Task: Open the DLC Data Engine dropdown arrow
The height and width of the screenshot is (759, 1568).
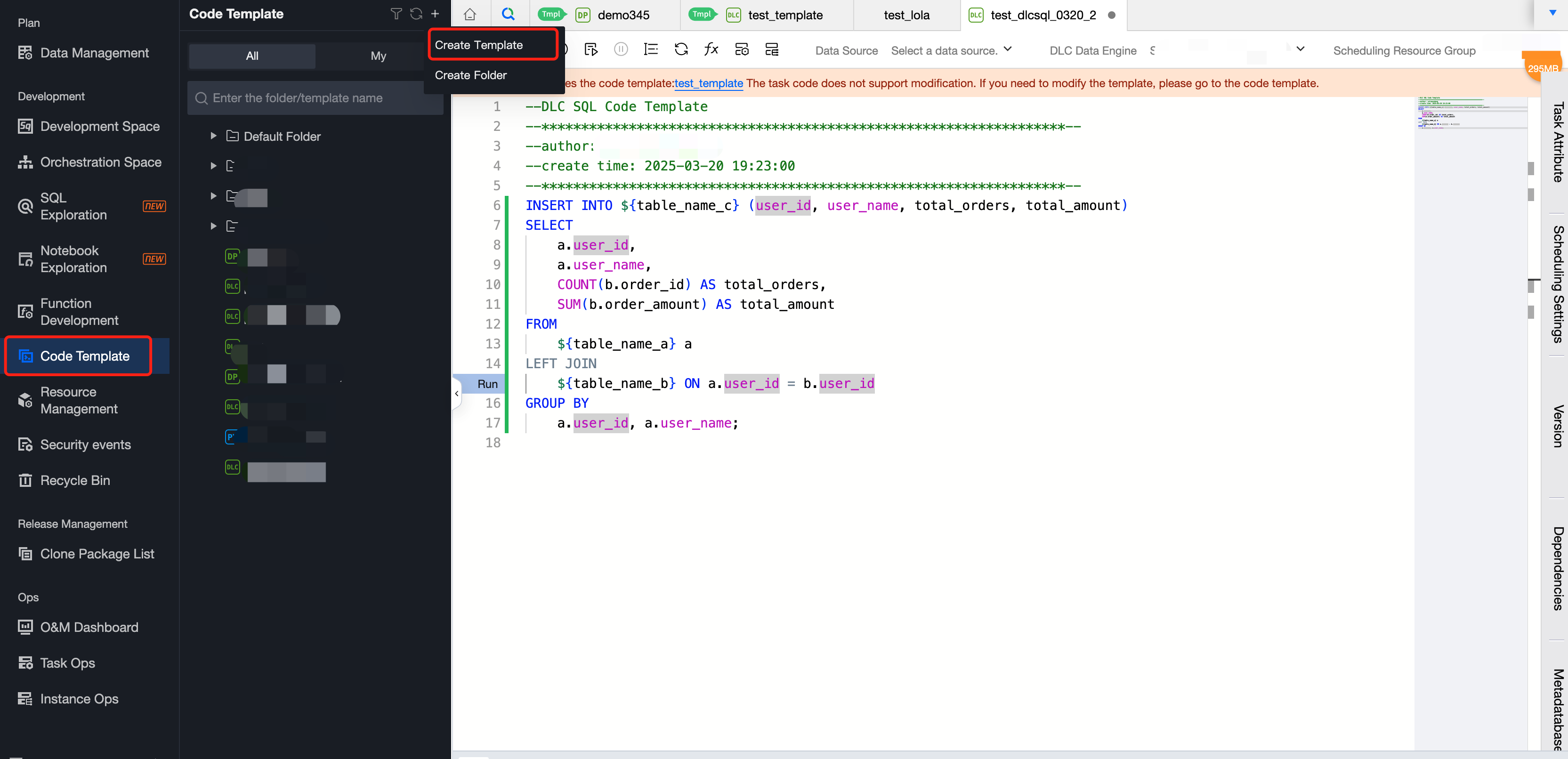Action: pos(1300,49)
